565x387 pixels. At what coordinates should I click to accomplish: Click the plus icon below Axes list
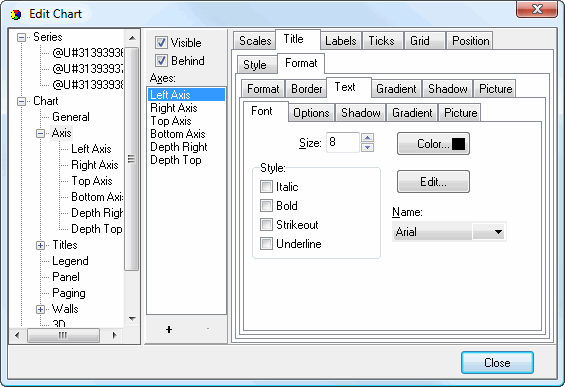(x=169, y=329)
